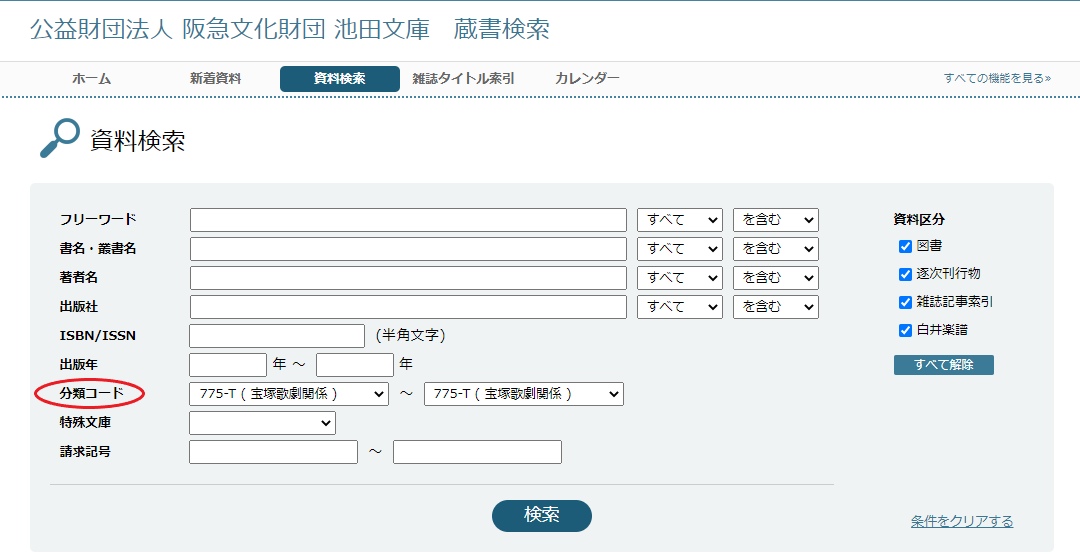Click the 書名・叢書名 text field
This screenshot has height=555, width=1080.
pos(408,249)
